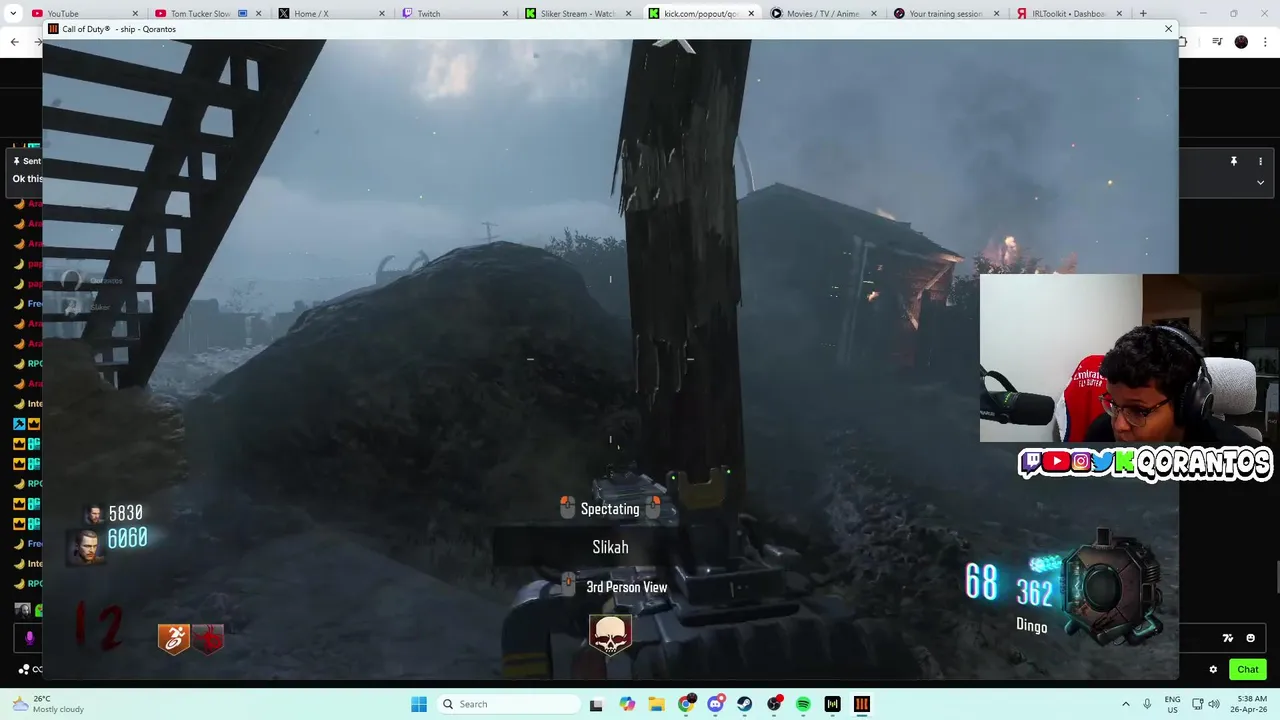Open the weather widget showing 26°C
The image size is (1280, 720).
coord(47,704)
